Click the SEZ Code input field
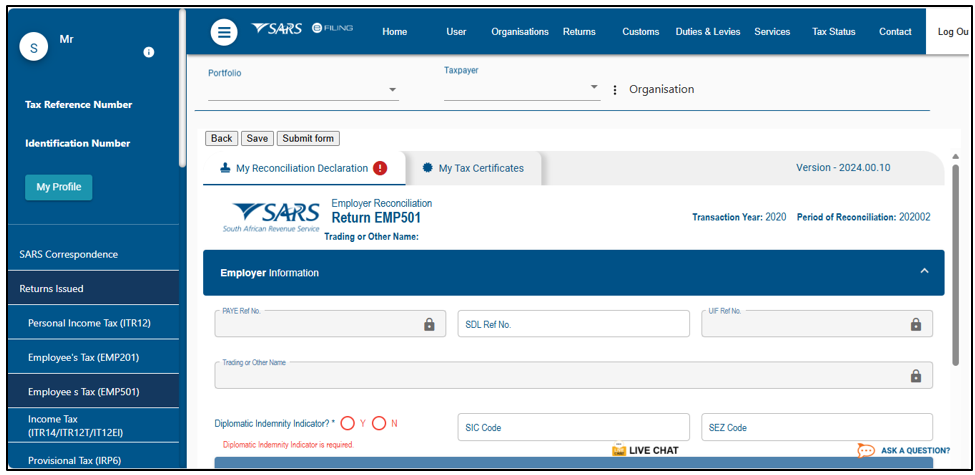 click(817, 427)
